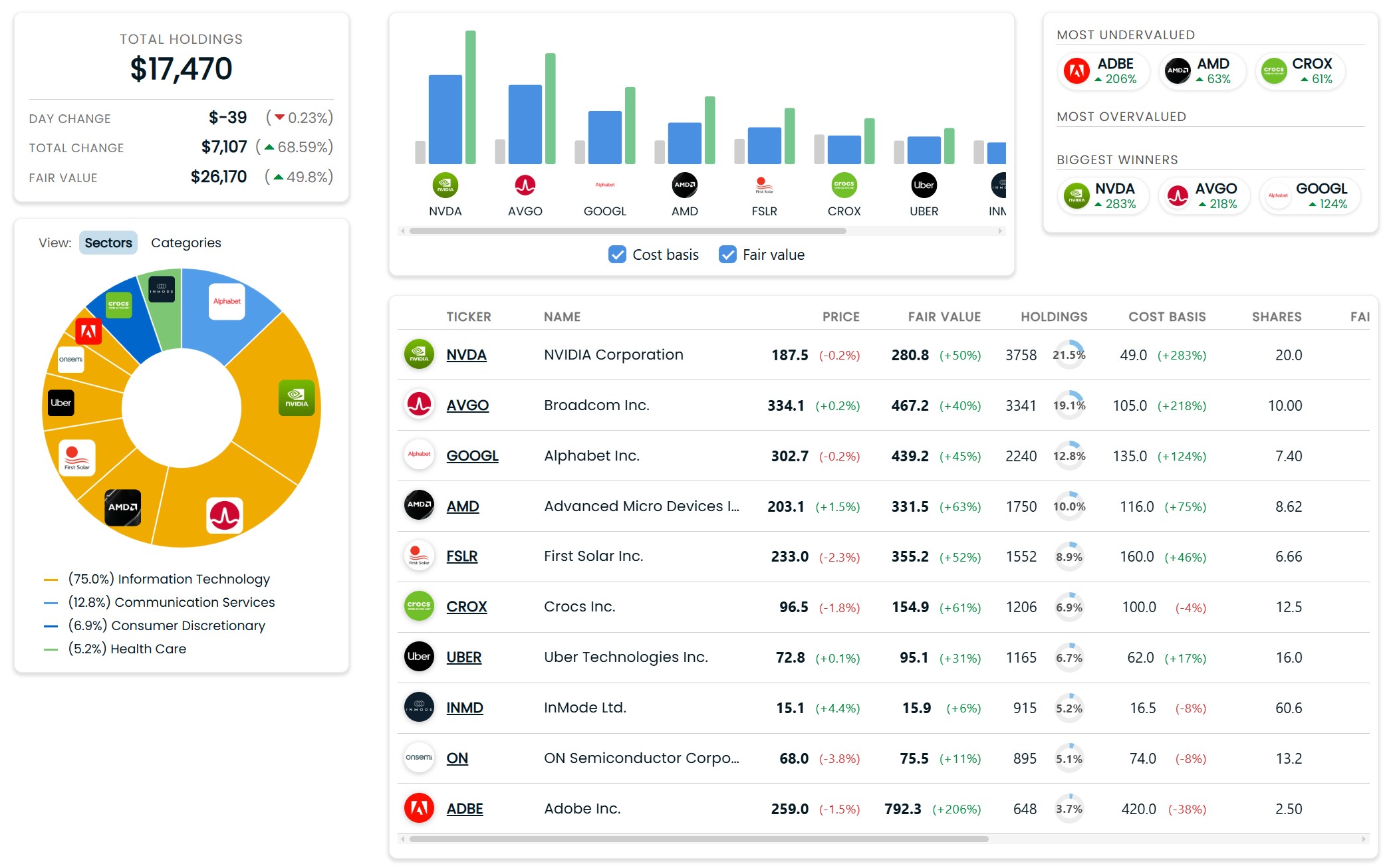Open the FSLR ticker link
Image resolution: width=1395 pixels, height=868 pixels.
[461, 556]
